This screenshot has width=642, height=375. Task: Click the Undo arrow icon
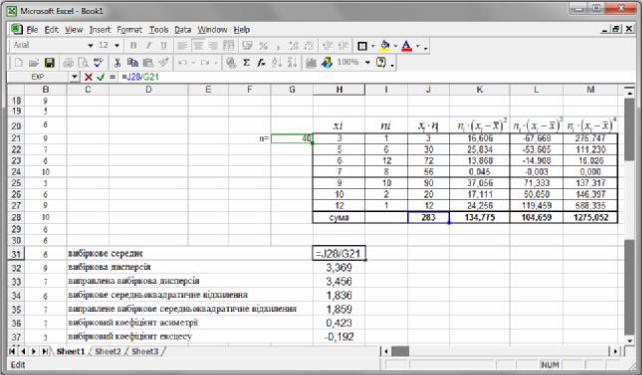[183, 63]
